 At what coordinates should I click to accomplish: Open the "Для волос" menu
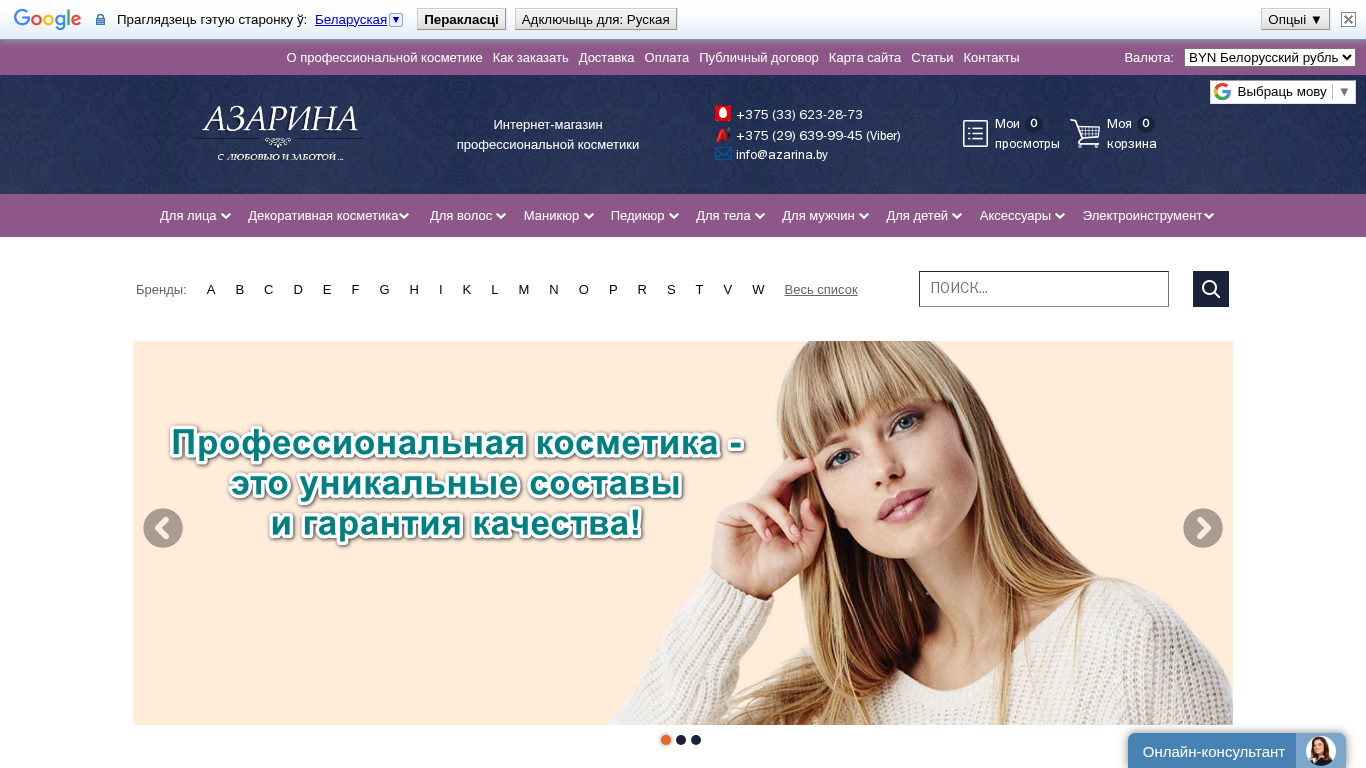point(467,216)
